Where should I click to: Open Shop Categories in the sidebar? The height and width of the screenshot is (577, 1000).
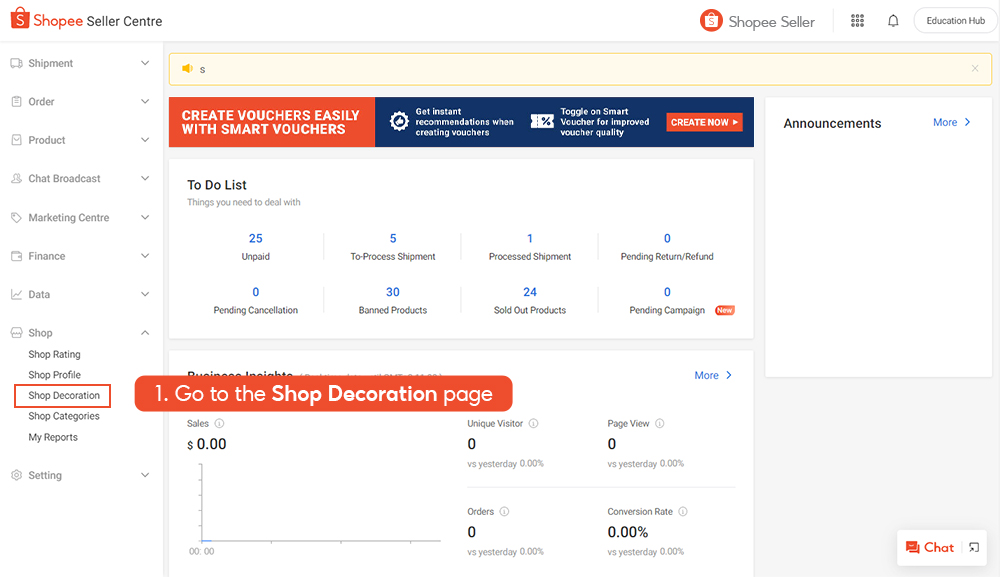(64, 416)
